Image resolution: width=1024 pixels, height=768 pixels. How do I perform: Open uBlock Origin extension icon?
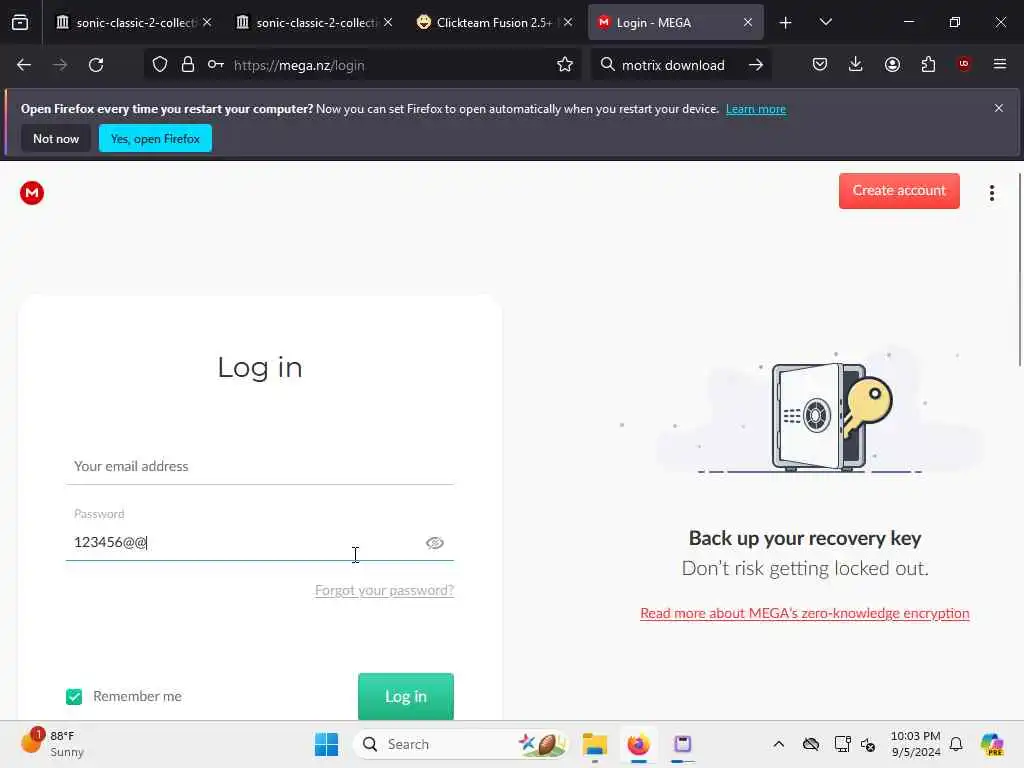(x=964, y=64)
